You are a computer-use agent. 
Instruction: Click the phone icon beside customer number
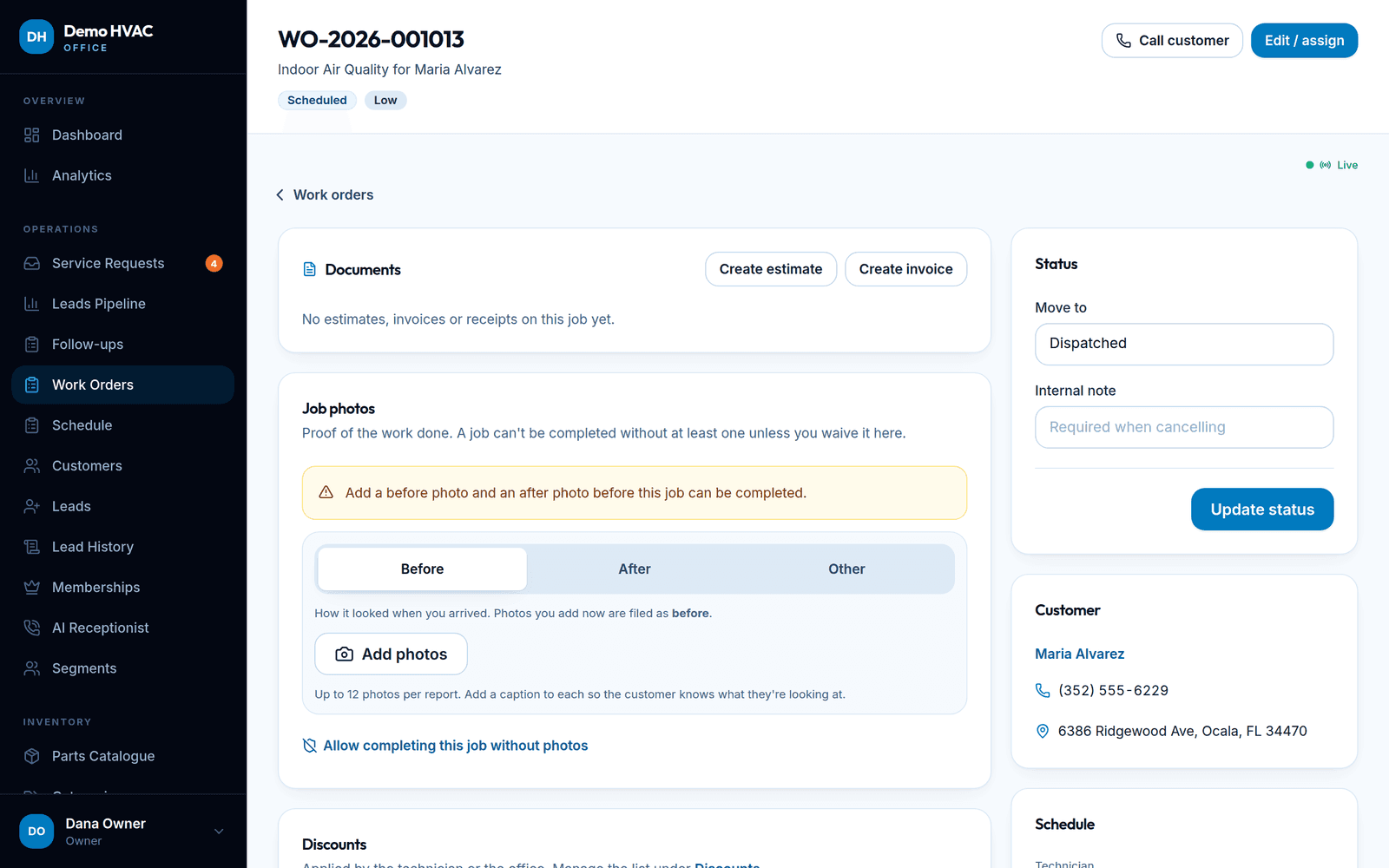[x=1043, y=690]
